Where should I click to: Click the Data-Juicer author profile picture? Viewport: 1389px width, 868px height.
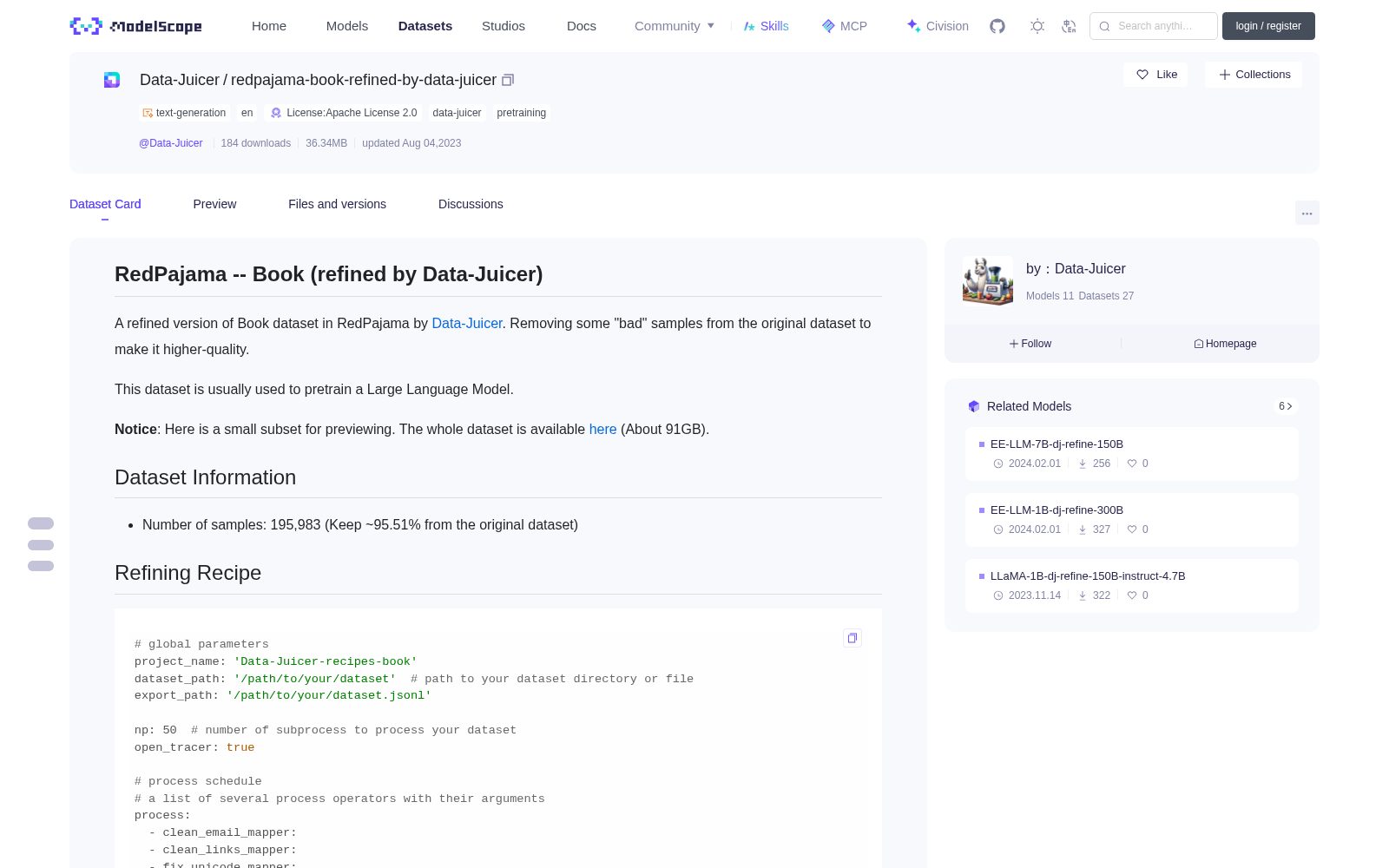(x=988, y=280)
